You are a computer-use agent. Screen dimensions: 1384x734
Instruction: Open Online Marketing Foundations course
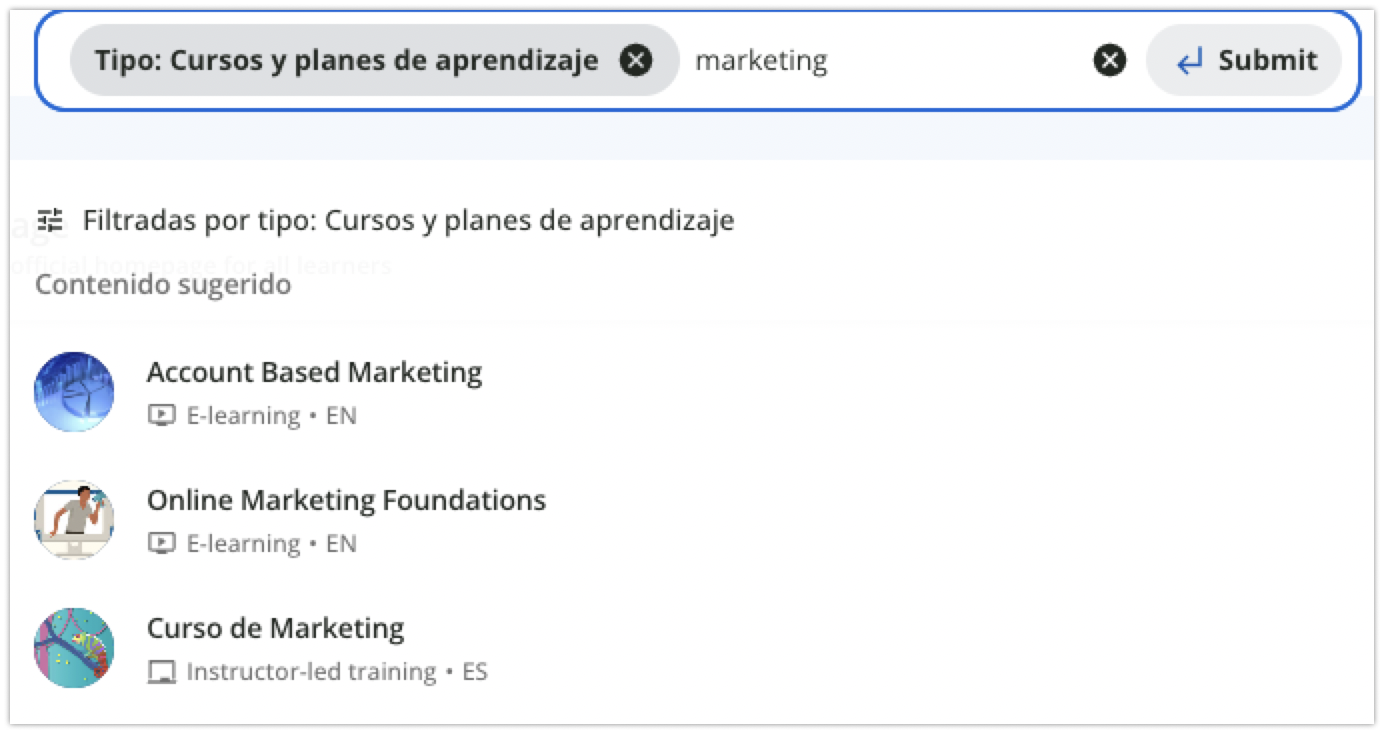(346, 500)
